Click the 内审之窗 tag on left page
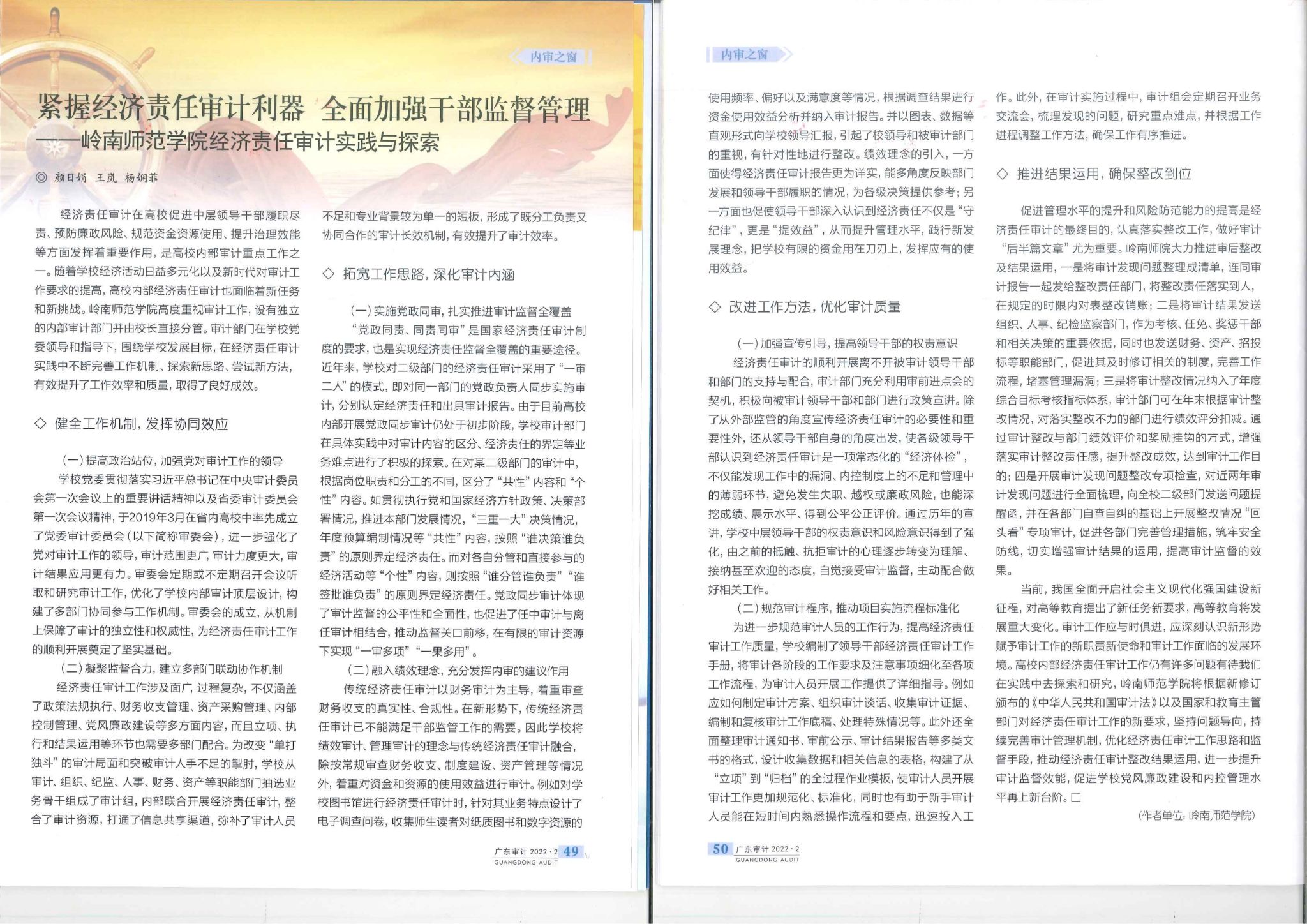The image size is (1307, 924). click(x=553, y=57)
